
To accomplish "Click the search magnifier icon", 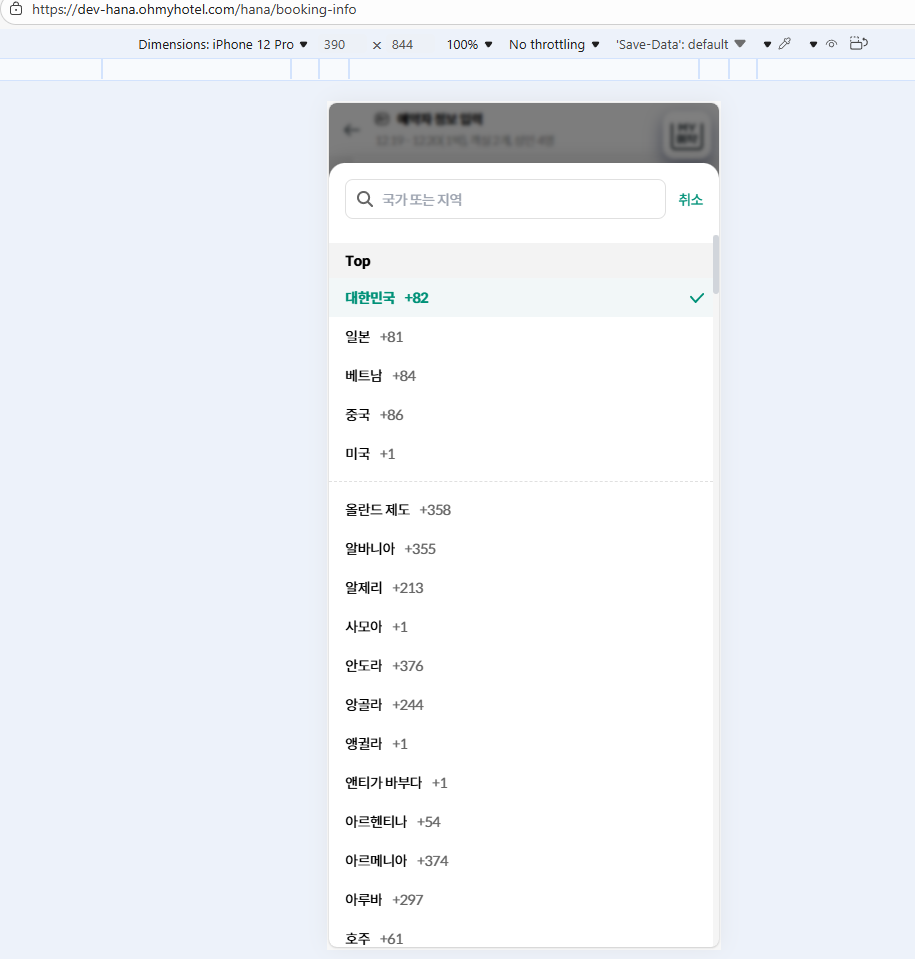I will 365,199.
